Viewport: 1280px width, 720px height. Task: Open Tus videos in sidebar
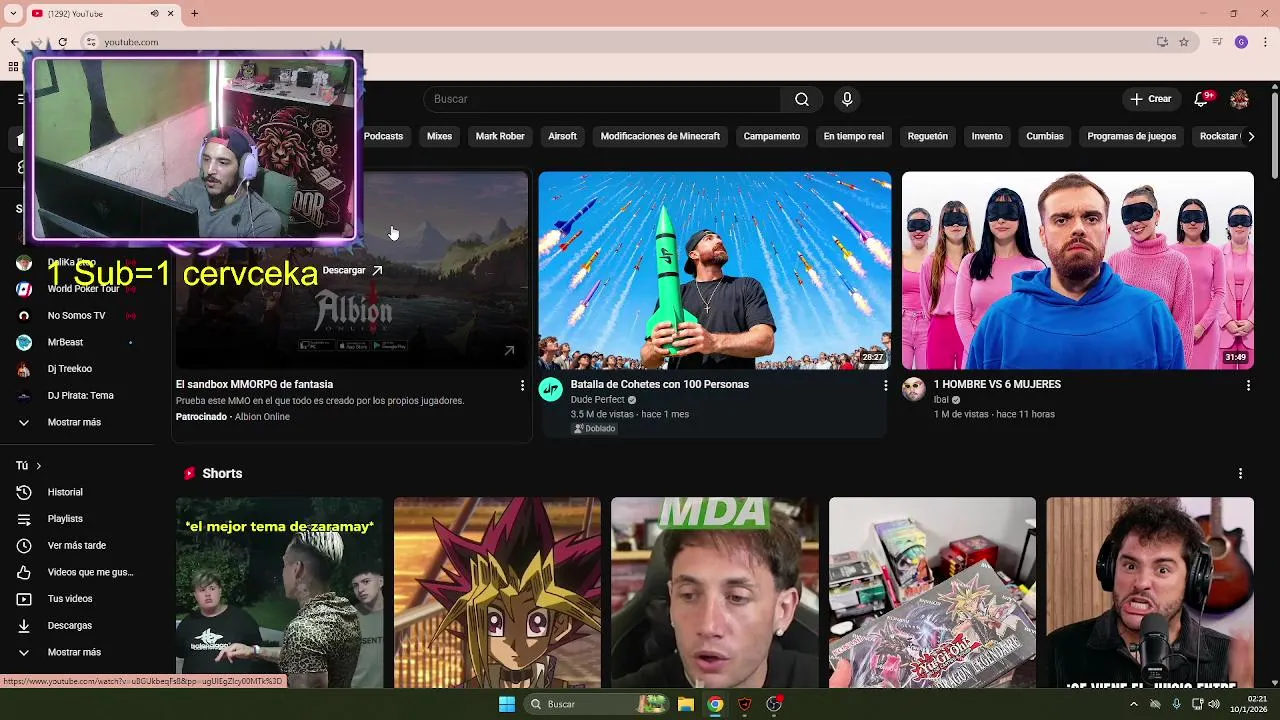point(77,599)
